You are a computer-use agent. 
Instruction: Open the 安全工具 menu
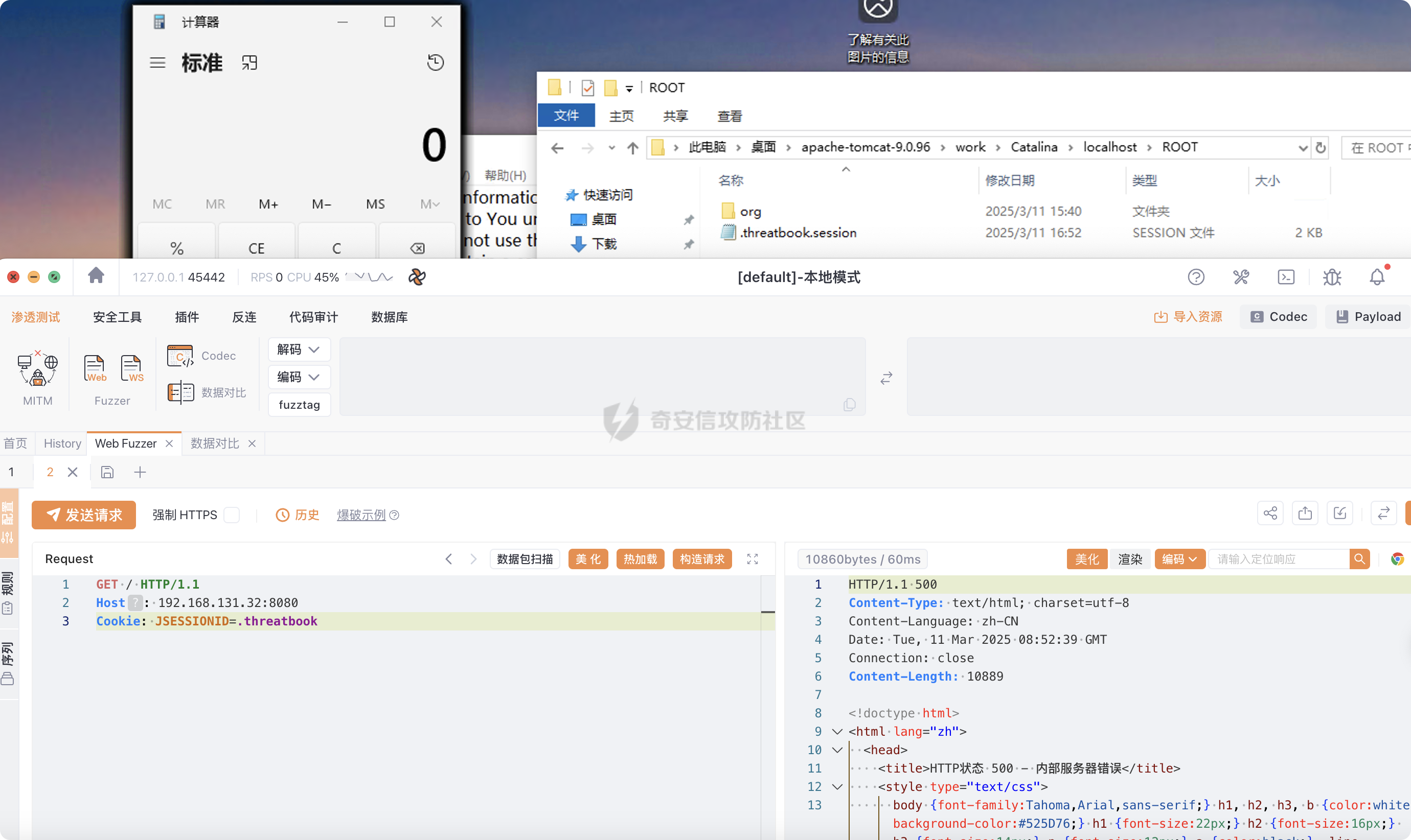[x=117, y=317]
